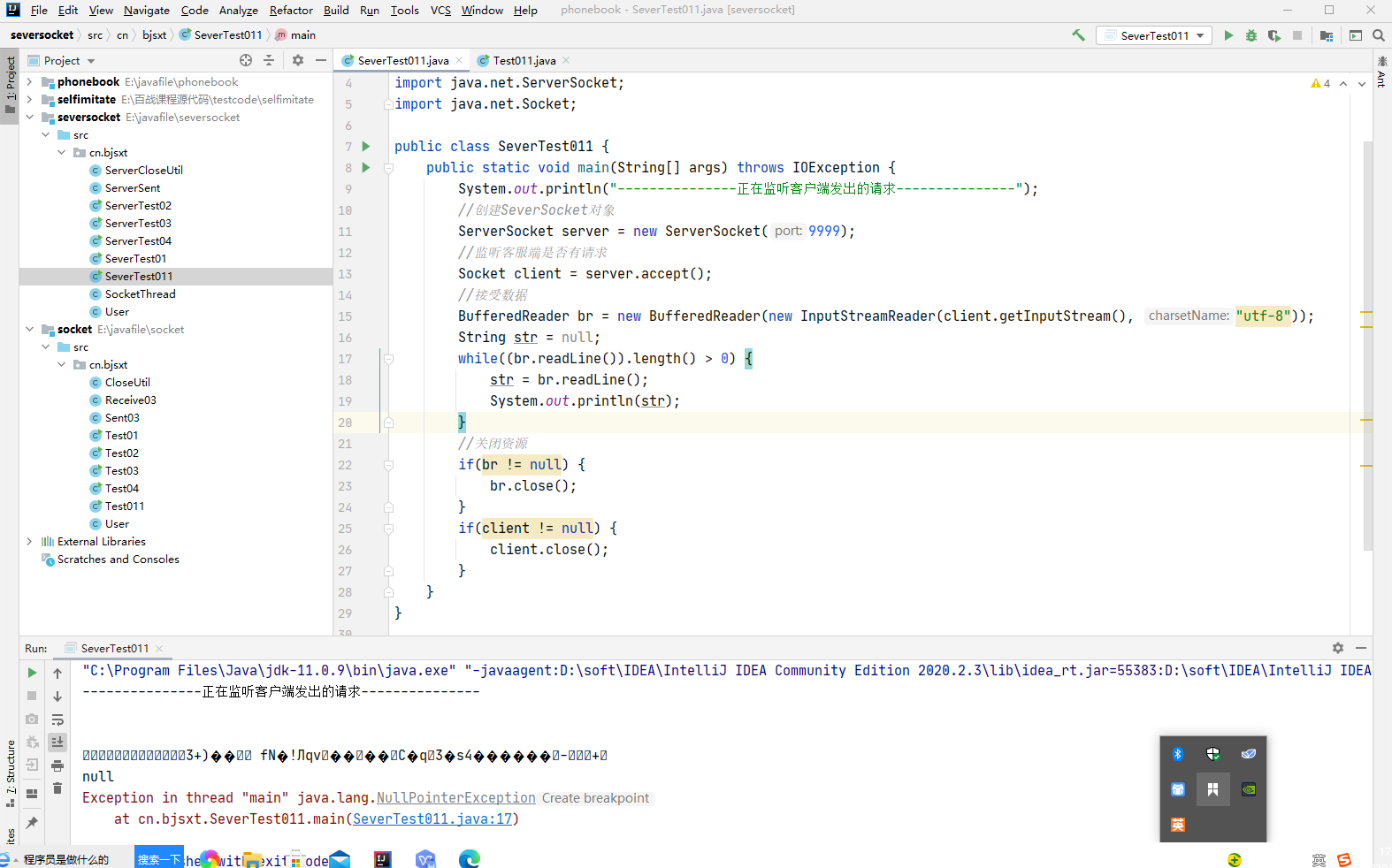Close Test011.java editor tab
Image resolution: width=1392 pixels, height=868 pixels.
point(566,61)
